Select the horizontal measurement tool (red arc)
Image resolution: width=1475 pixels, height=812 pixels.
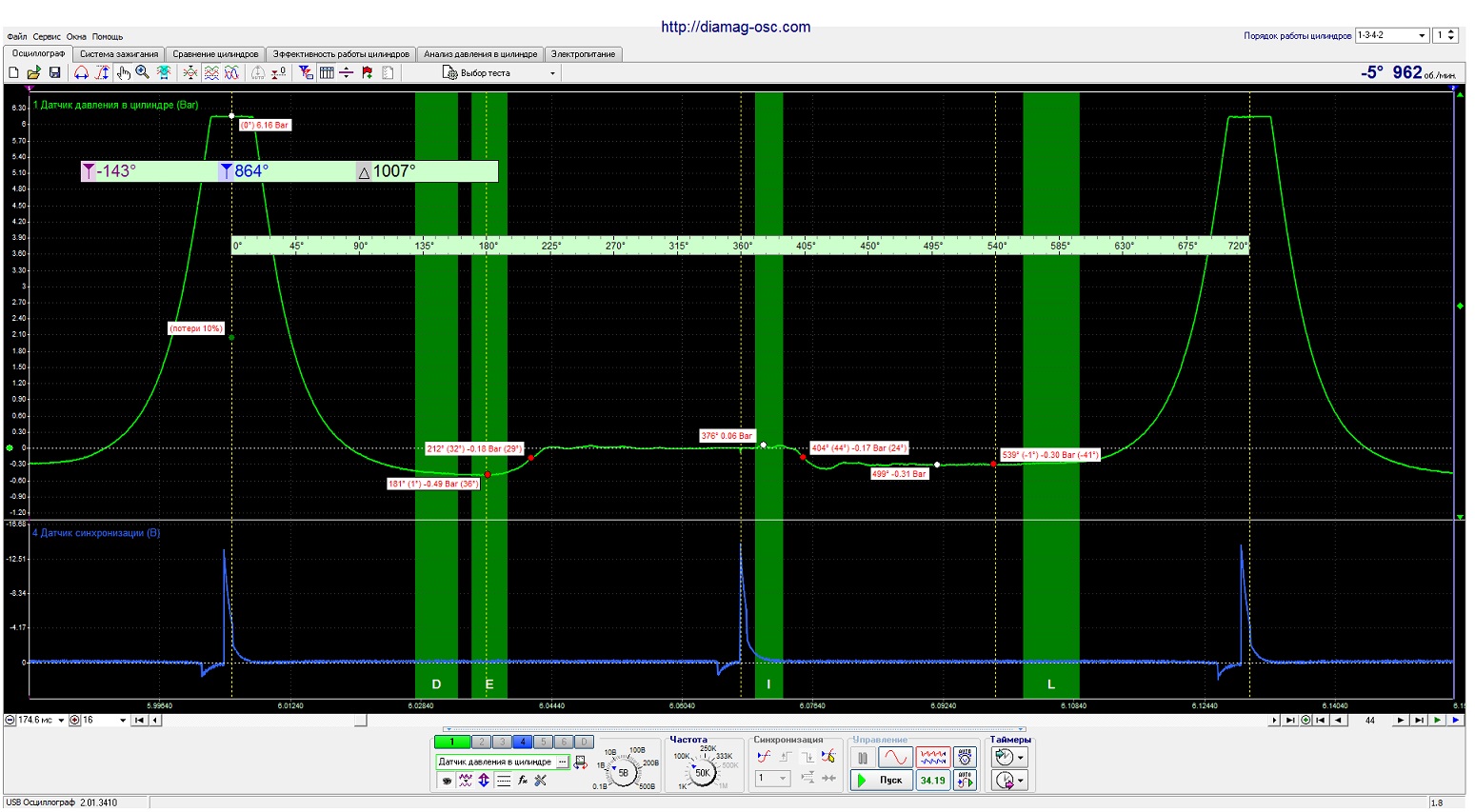click(81, 72)
